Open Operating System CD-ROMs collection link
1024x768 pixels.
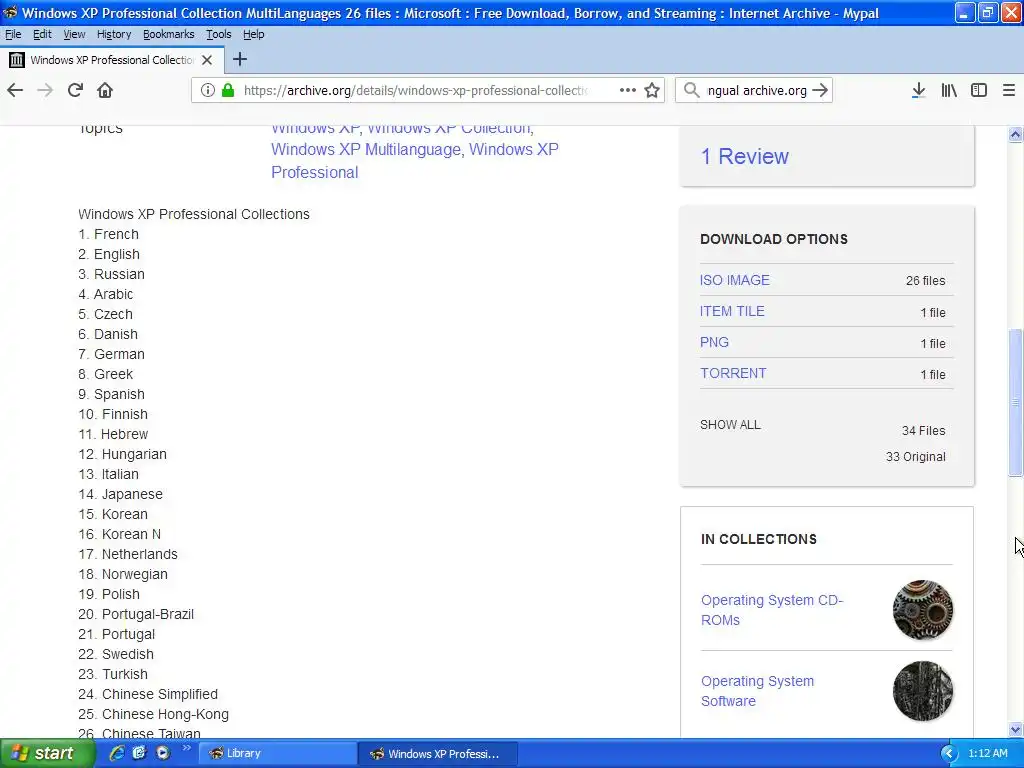(772, 610)
